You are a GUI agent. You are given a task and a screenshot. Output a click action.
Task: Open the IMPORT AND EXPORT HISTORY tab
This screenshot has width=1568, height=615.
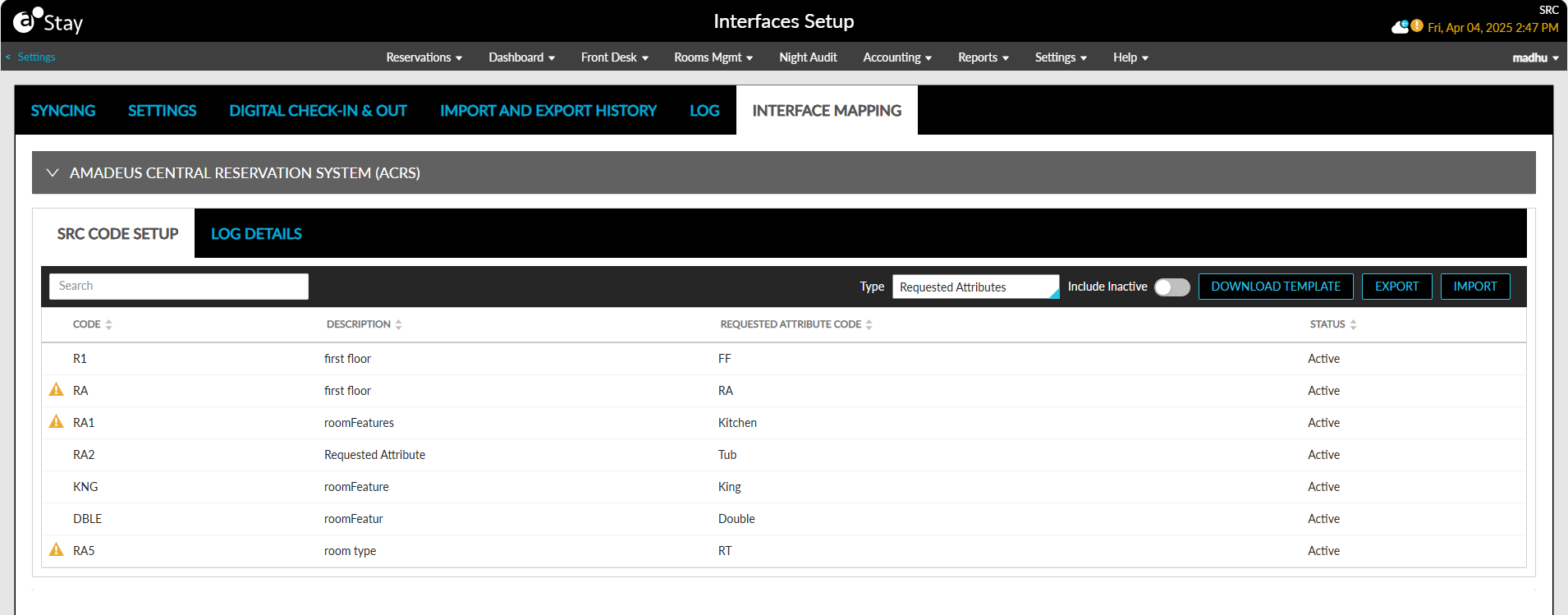coord(548,110)
